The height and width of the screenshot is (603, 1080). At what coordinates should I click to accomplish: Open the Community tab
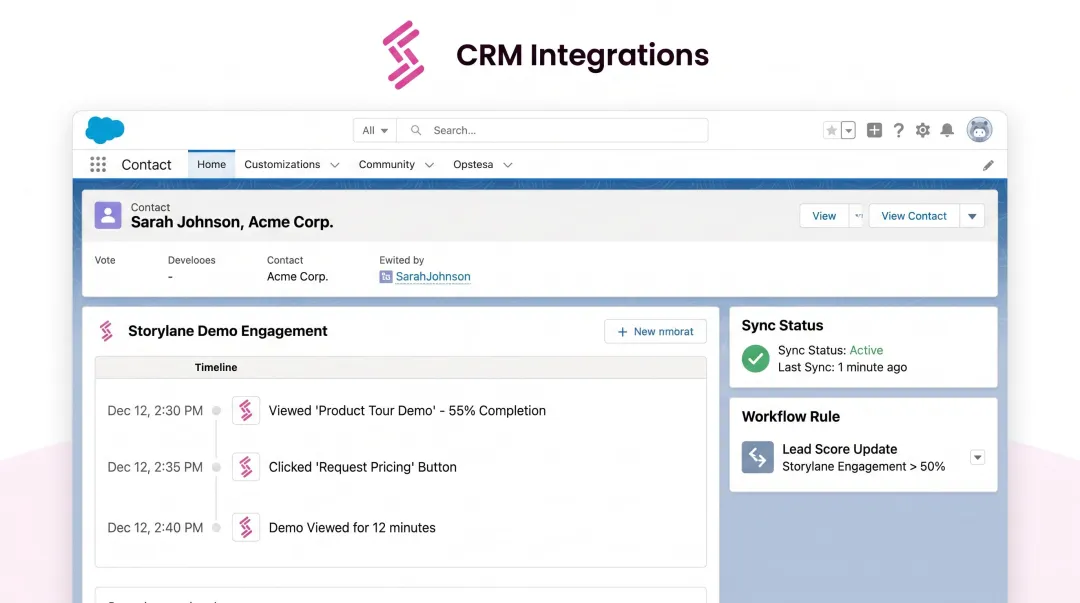[386, 165]
